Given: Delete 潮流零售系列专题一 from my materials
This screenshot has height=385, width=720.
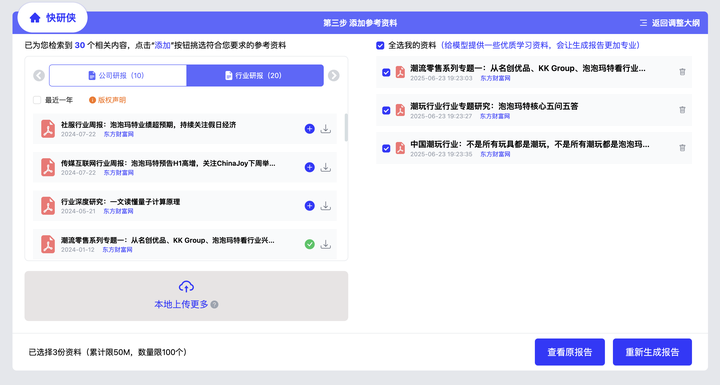Looking at the screenshot, I should 682,72.
